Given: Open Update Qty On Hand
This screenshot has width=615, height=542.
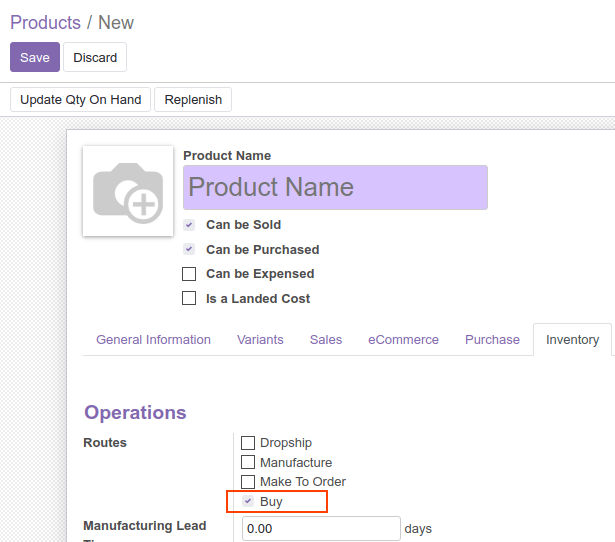Looking at the screenshot, I should coord(80,100).
